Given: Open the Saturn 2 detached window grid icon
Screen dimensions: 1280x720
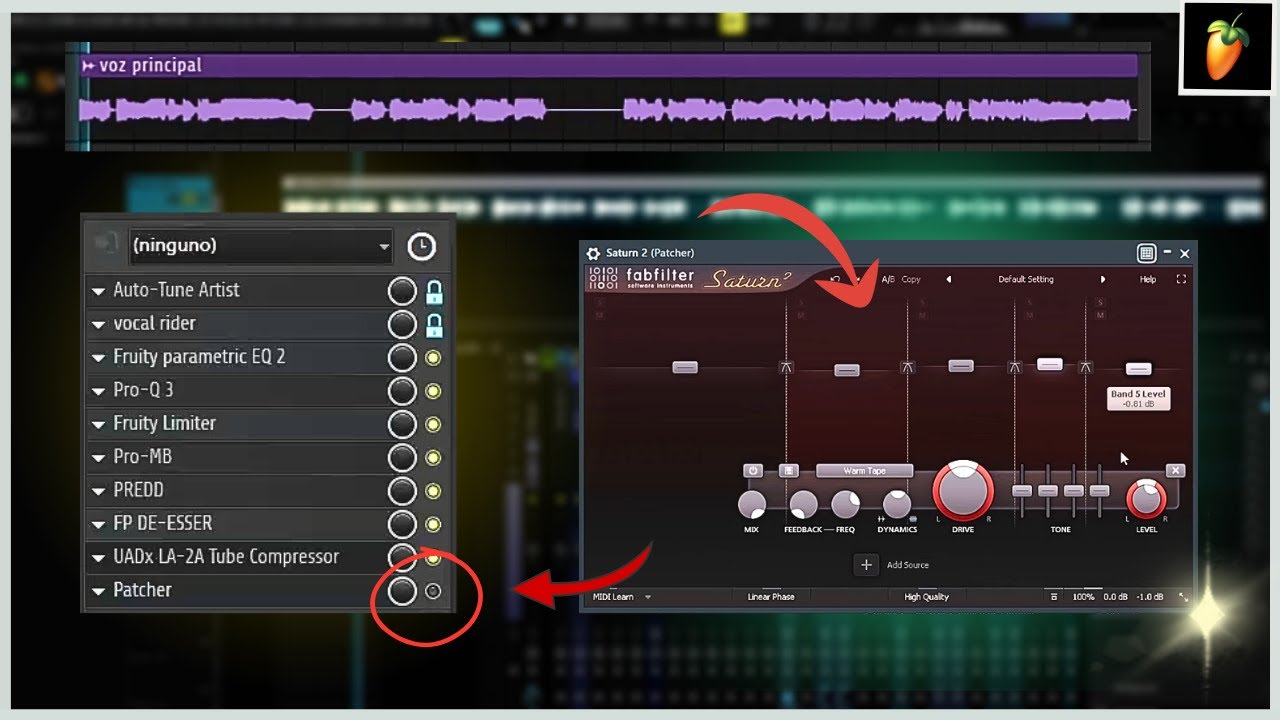Looking at the screenshot, I should click(x=1147, y=254).
